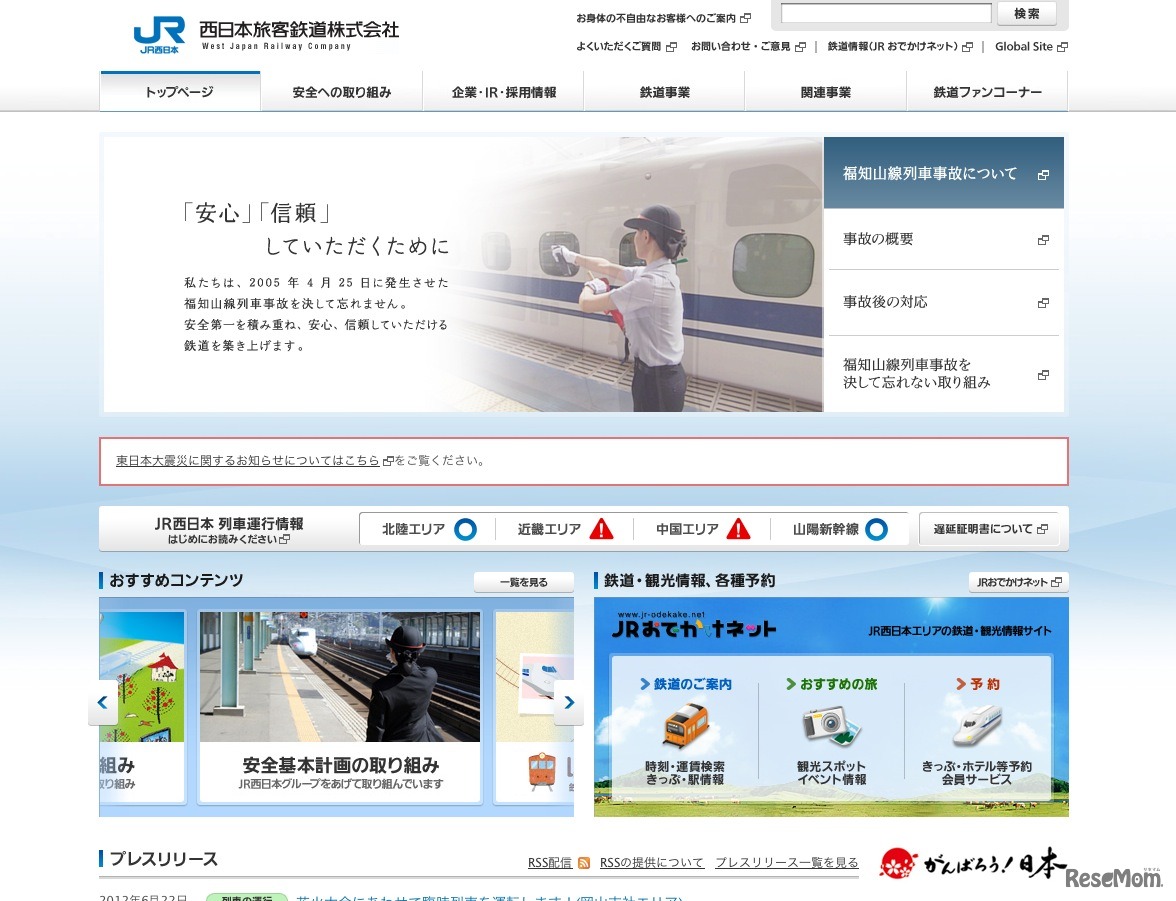Image resolution: width=1176 pixels, height=901 pixels.
Task: Click the JRおでかけネット banner logo
Action: click(x=694, y=626)
